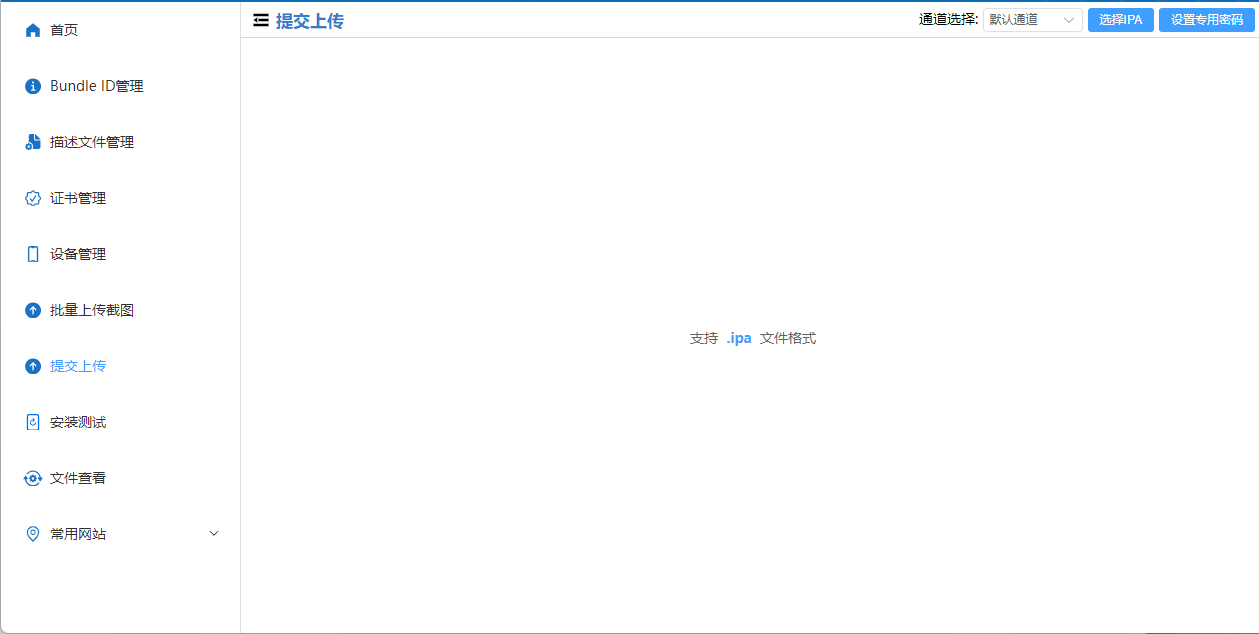
Task: Click the file icon beside 描述文件管理
Action: click(x=33, y=142)
